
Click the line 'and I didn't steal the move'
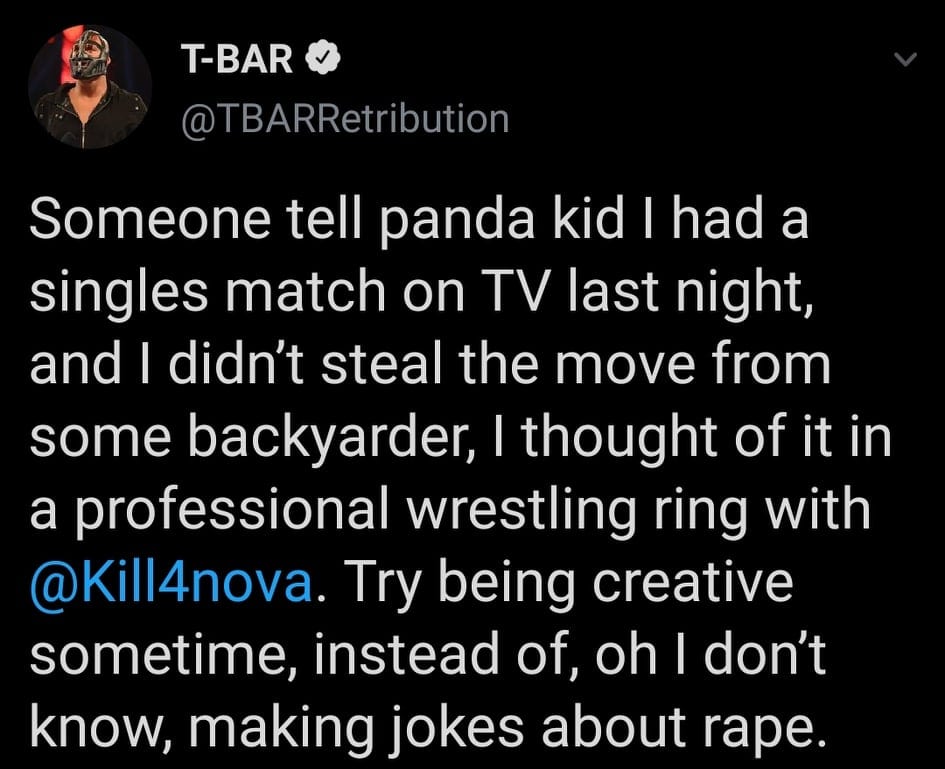(x=430, y=363)
